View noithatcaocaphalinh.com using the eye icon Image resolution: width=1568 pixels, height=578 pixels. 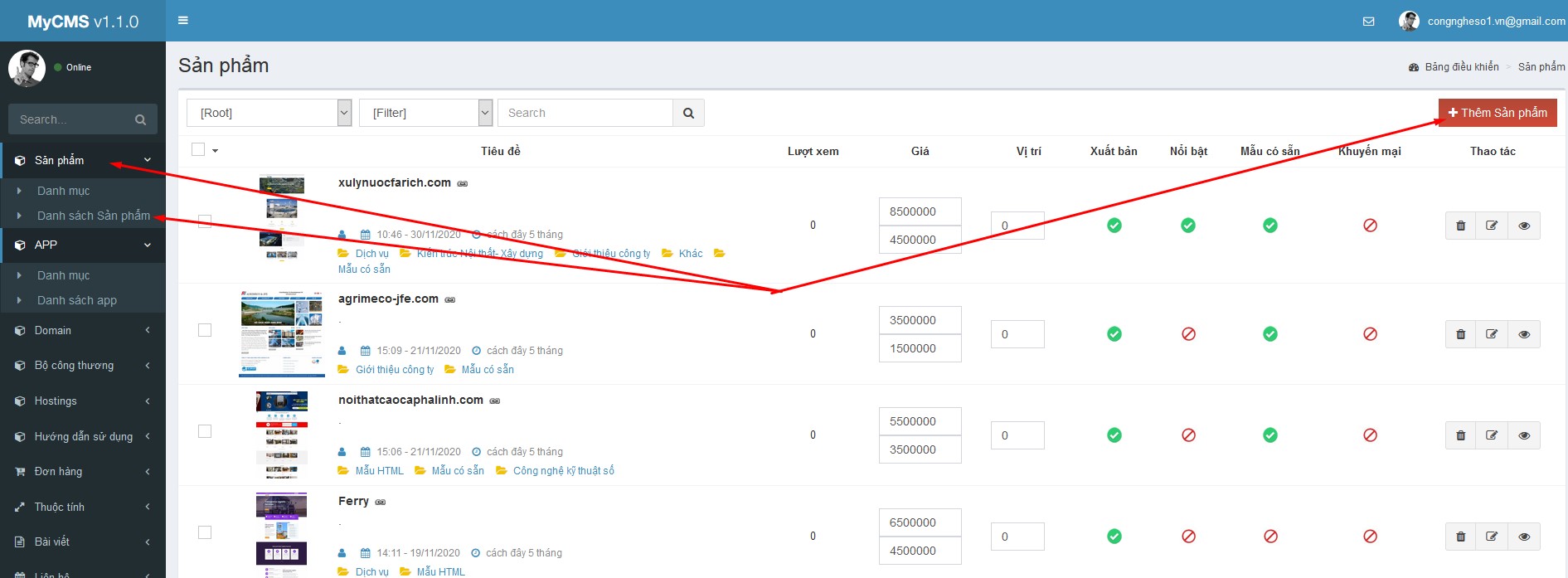click(x=1523, y=435)
